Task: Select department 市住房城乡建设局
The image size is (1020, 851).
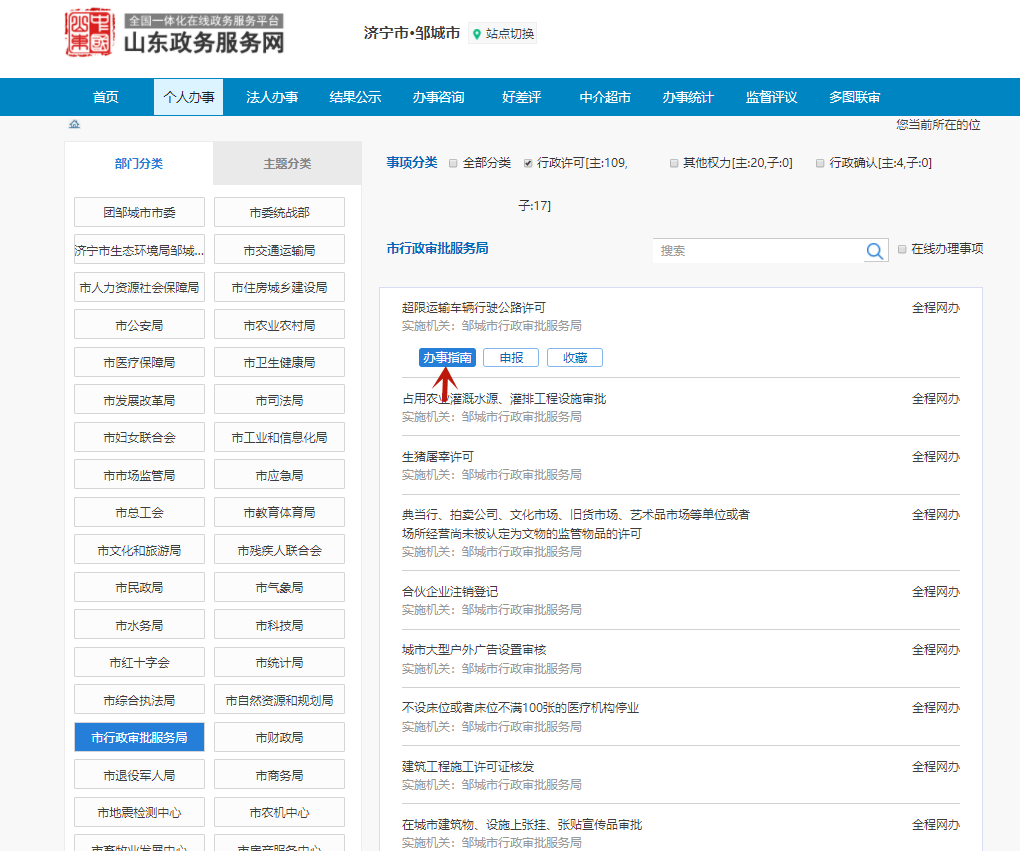Action: pos(280,288)
